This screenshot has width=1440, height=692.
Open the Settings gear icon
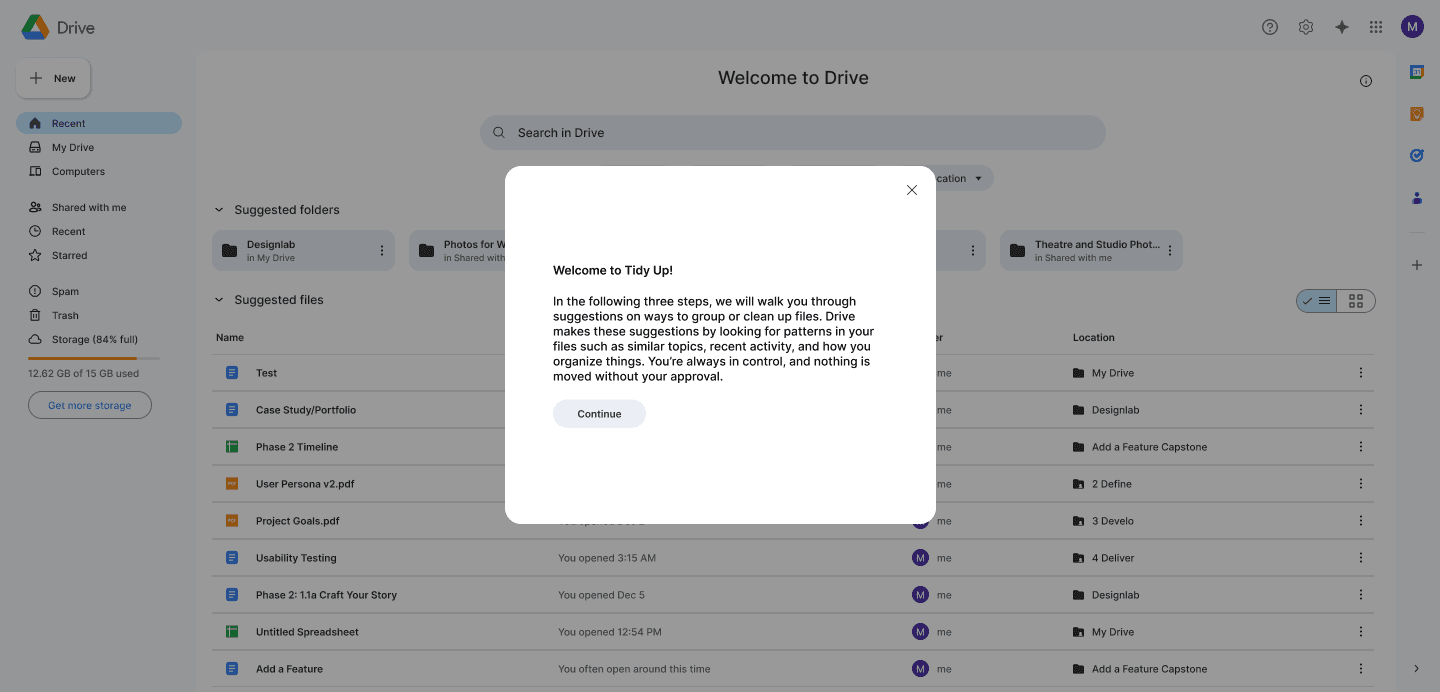(1306, 27)
